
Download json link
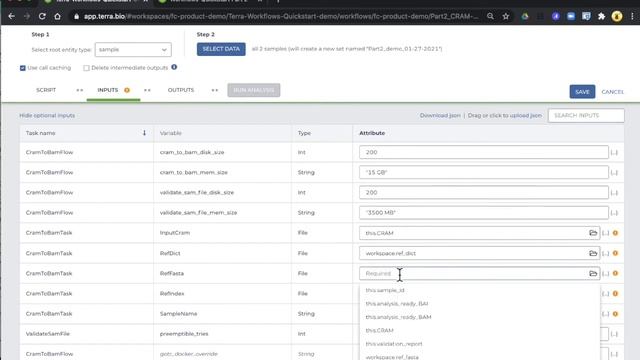(x=440, y=116)
